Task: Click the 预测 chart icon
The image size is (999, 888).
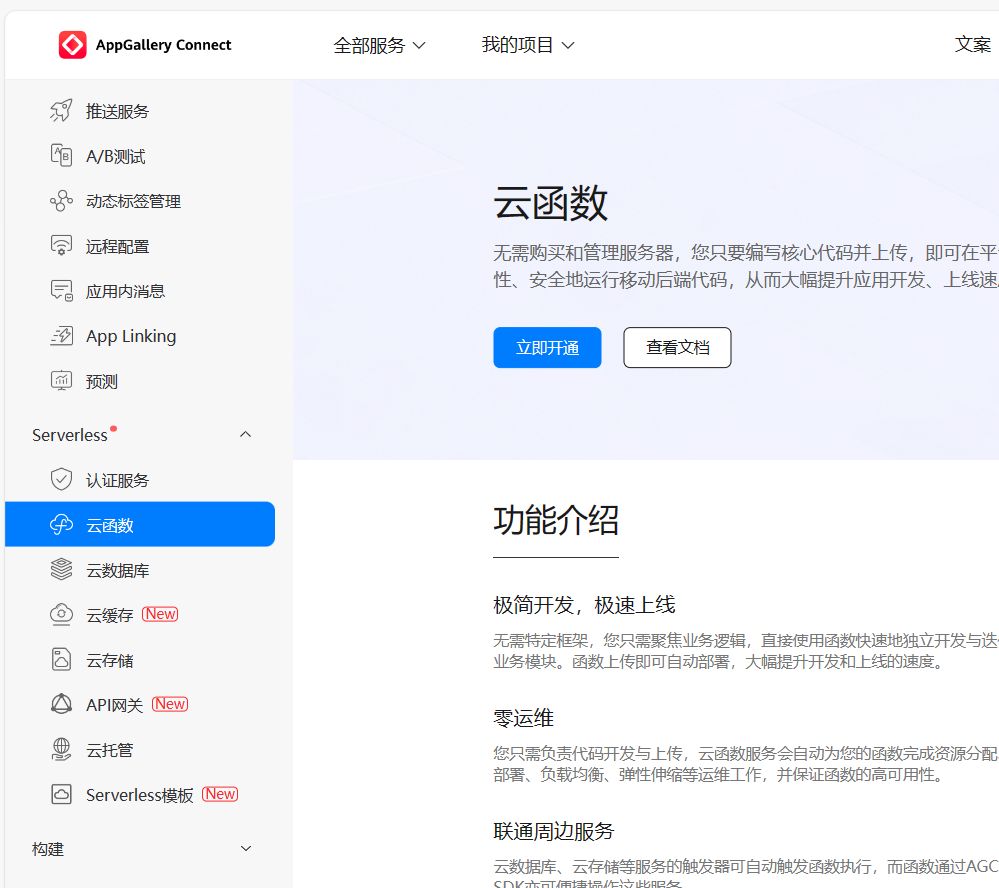Action: (61, 381)
